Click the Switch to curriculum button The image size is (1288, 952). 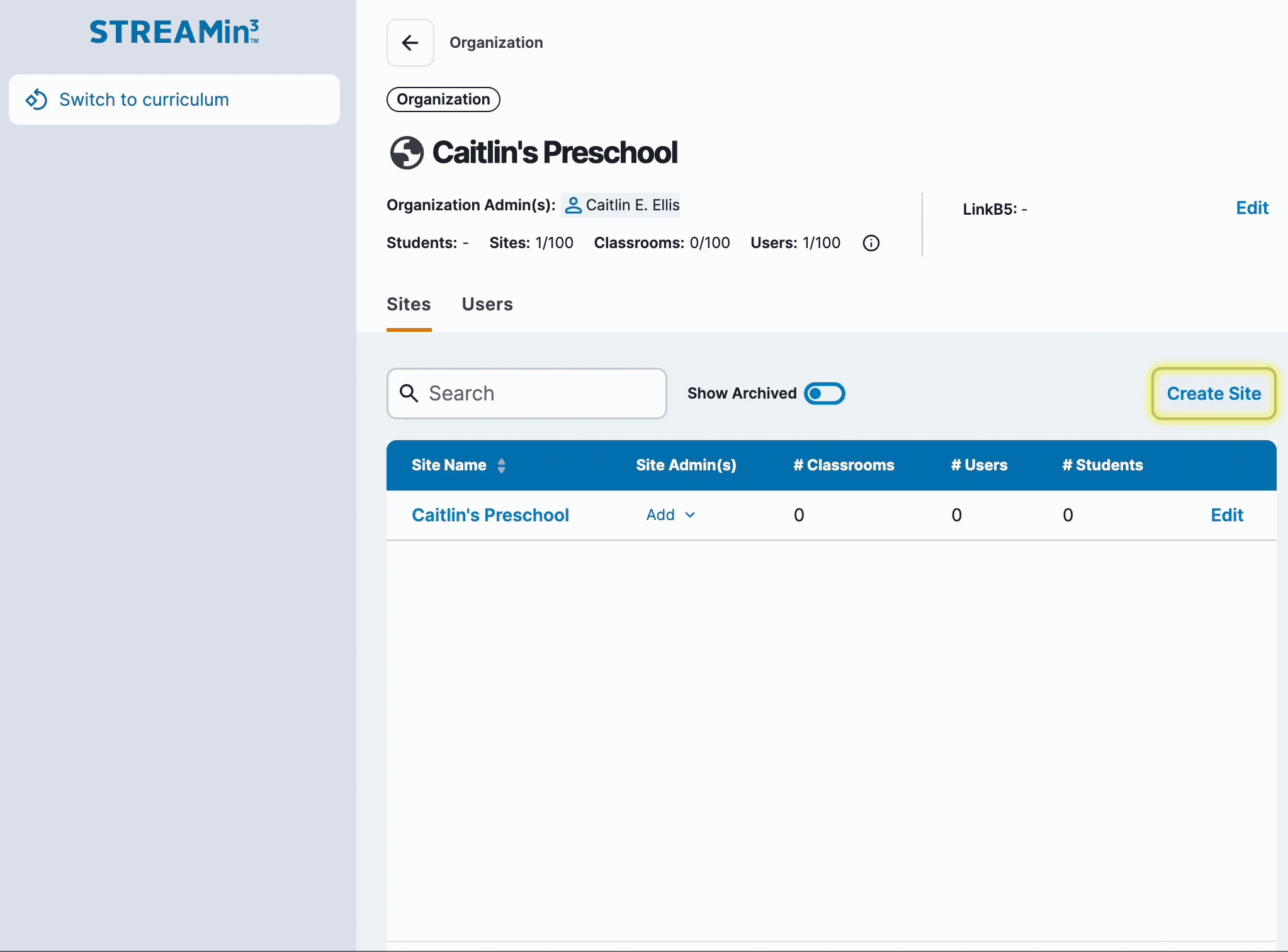tap(174, 99)
